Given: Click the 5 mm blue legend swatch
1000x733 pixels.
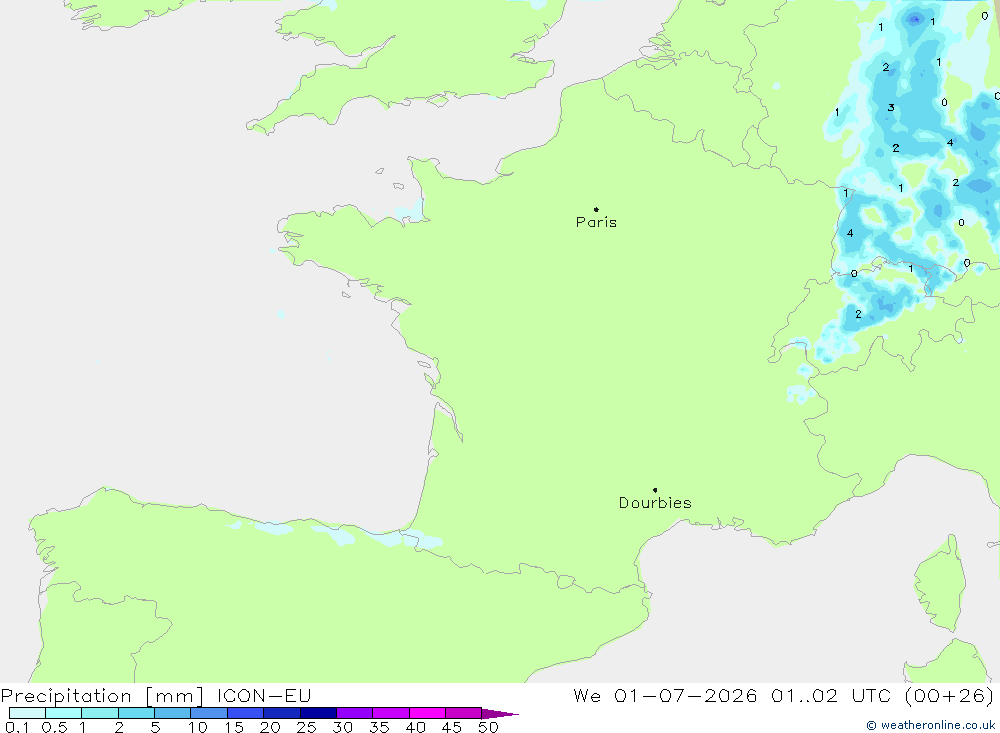Looking at the screenshot, I should point(172,713).
